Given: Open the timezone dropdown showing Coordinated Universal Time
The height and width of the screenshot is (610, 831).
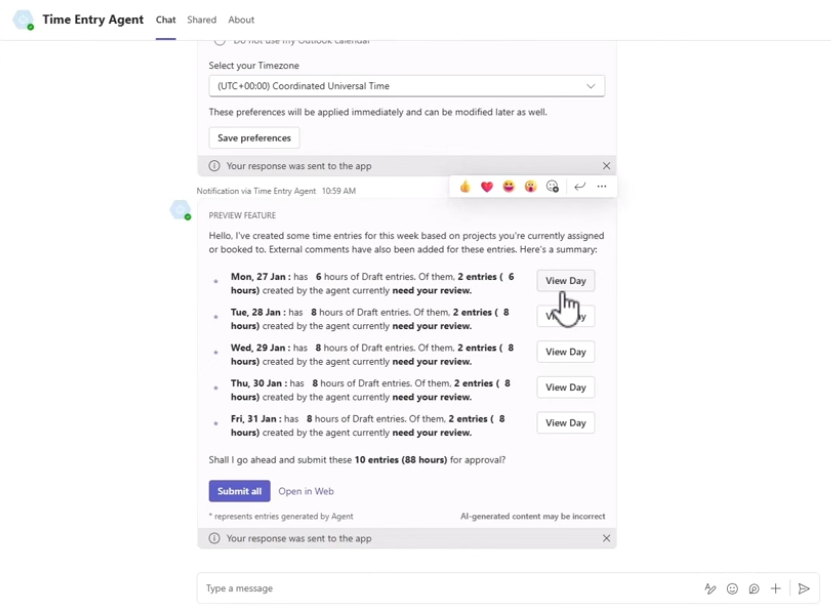Looking at the screenshot, I should pyautogui.click(x=406, y=86).
